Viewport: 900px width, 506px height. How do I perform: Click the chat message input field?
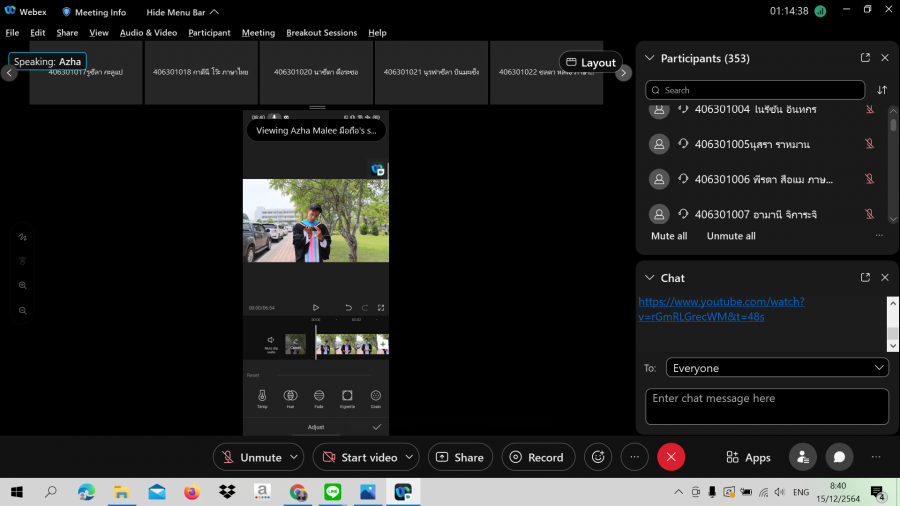[766, 406]
